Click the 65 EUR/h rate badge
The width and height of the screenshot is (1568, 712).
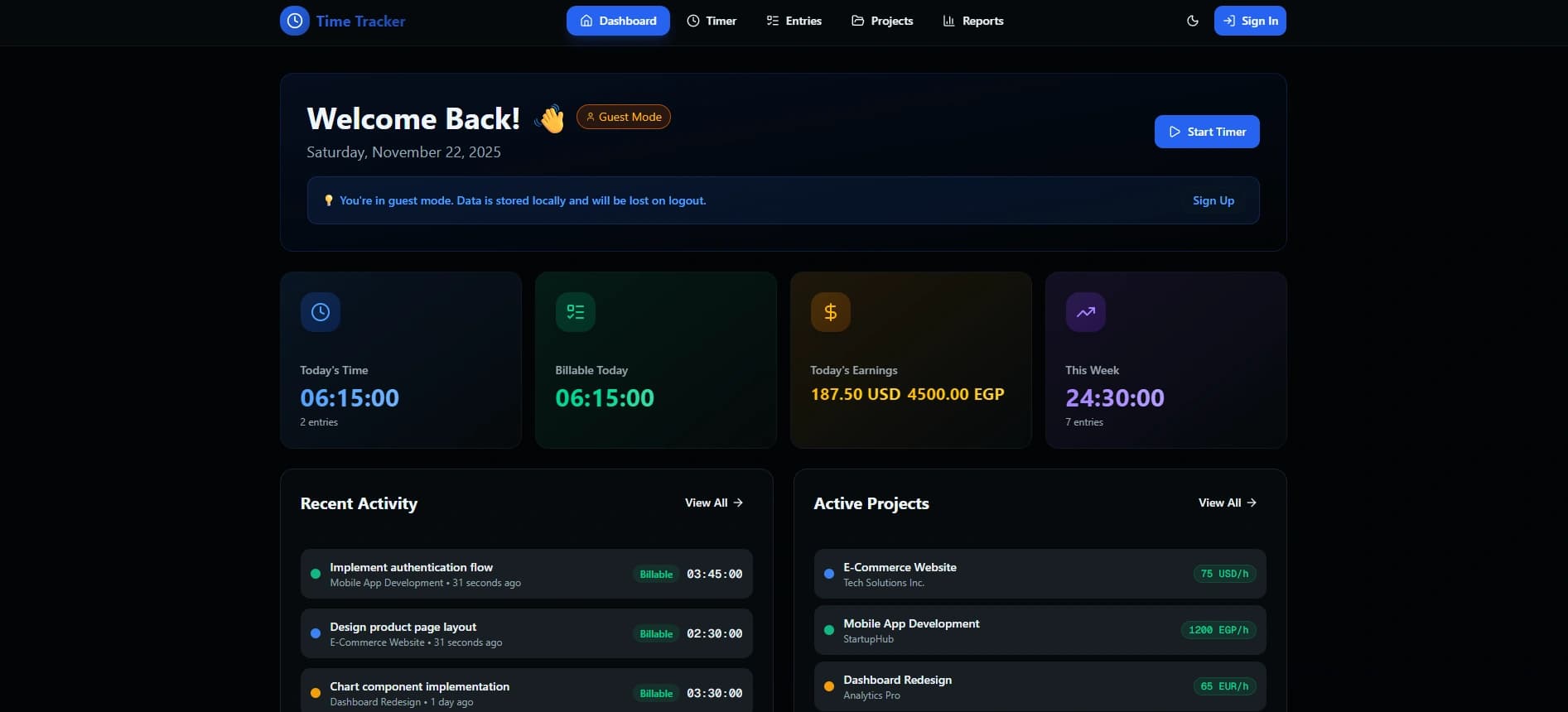1224,686
